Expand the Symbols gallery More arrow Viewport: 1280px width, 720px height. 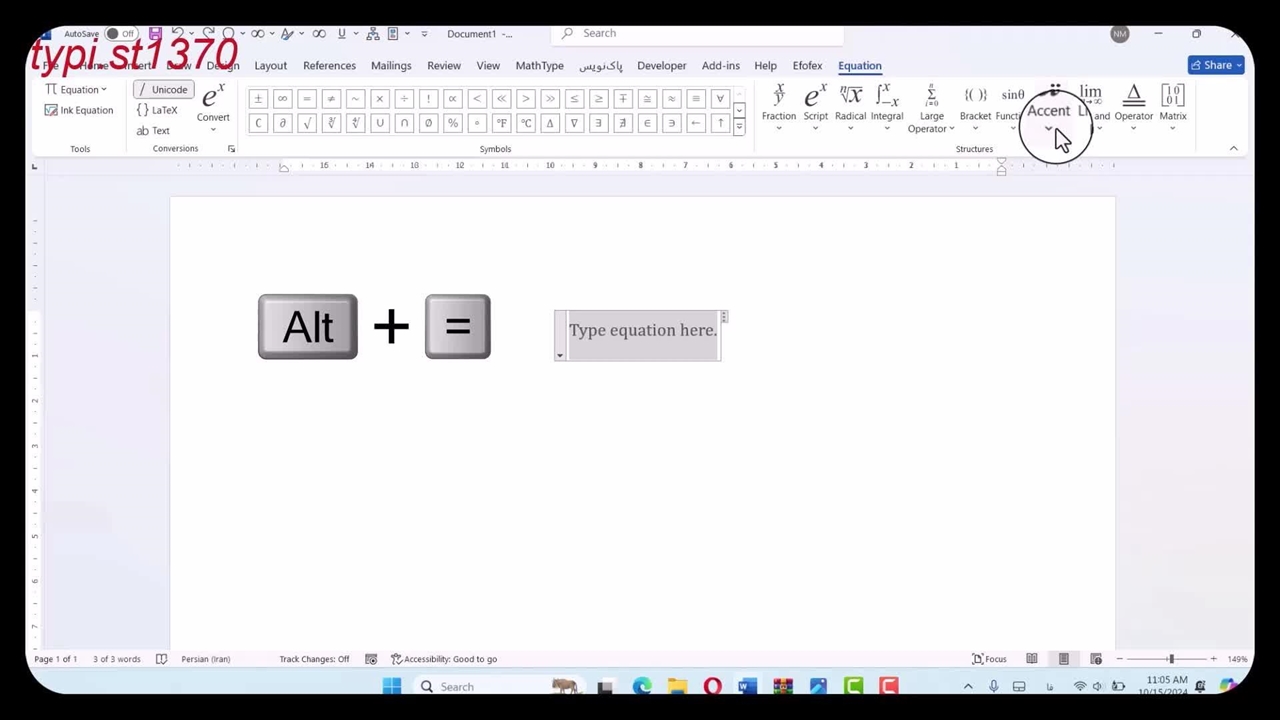coord(739,127)
